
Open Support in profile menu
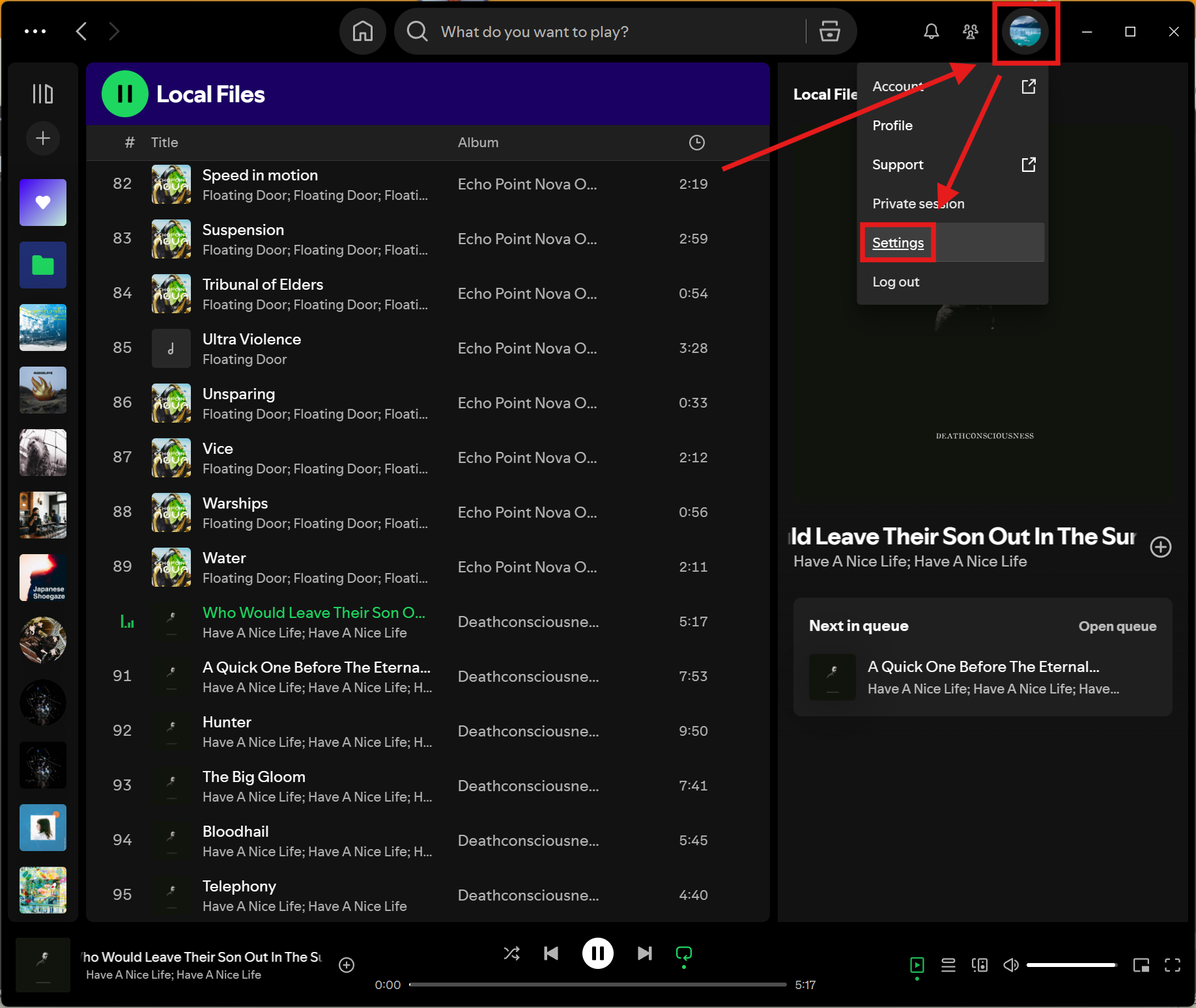tap(952, 165)
